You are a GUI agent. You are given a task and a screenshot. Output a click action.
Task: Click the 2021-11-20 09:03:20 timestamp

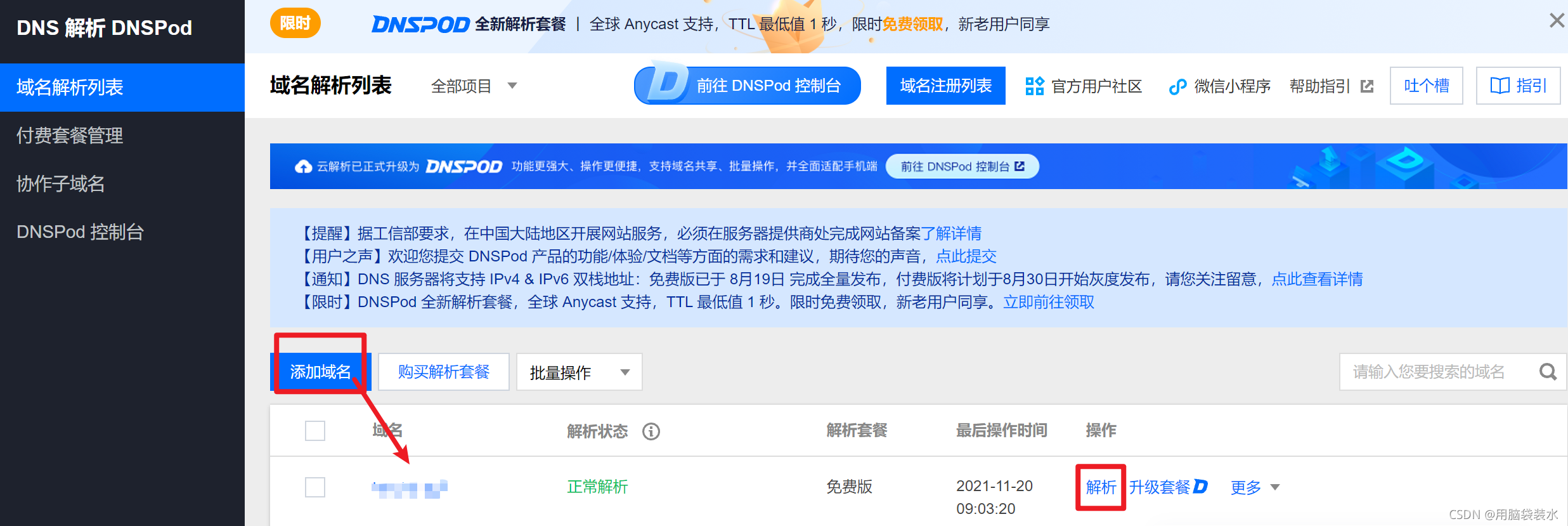coord(994,497)
